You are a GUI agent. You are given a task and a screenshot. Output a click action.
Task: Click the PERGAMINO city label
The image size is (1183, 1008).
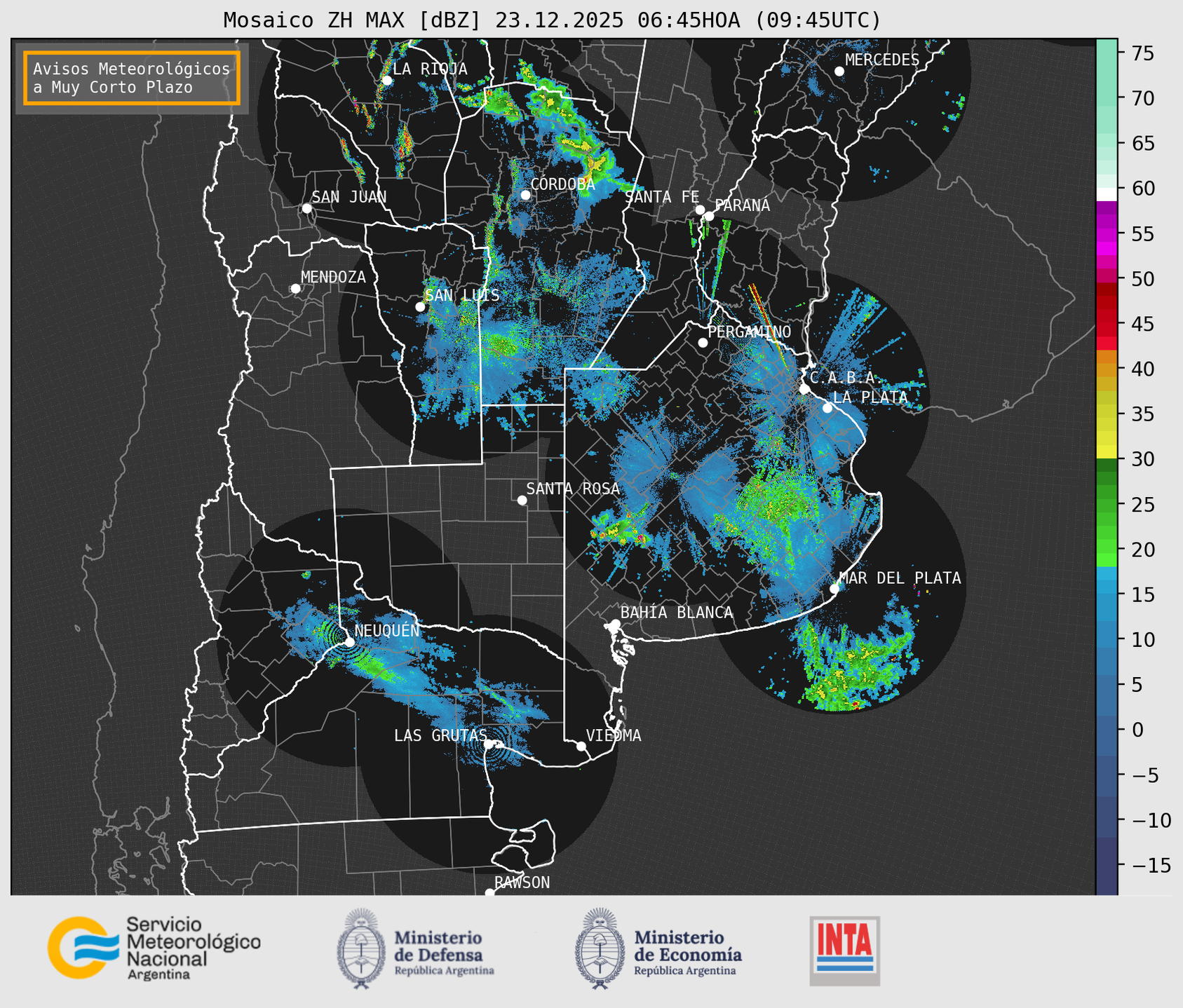pyautogui.click(x=750, y=332)
